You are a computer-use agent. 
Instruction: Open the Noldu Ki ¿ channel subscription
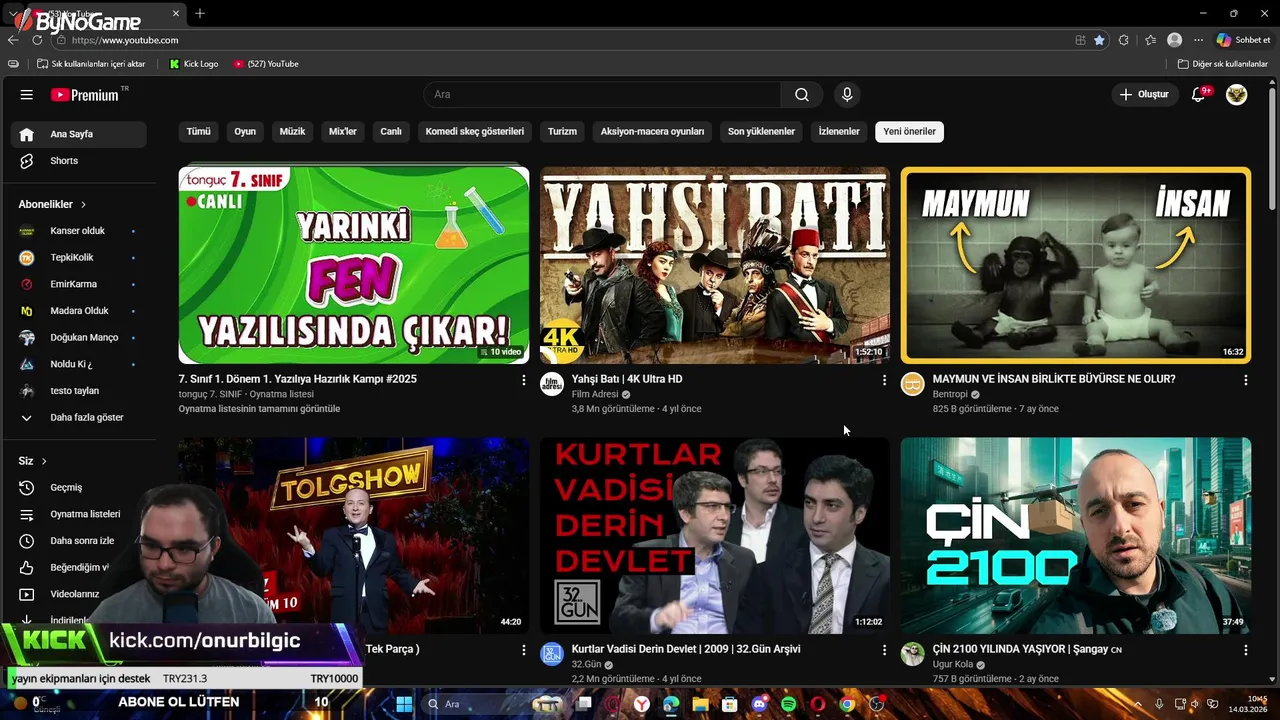(x=79, y=364)
